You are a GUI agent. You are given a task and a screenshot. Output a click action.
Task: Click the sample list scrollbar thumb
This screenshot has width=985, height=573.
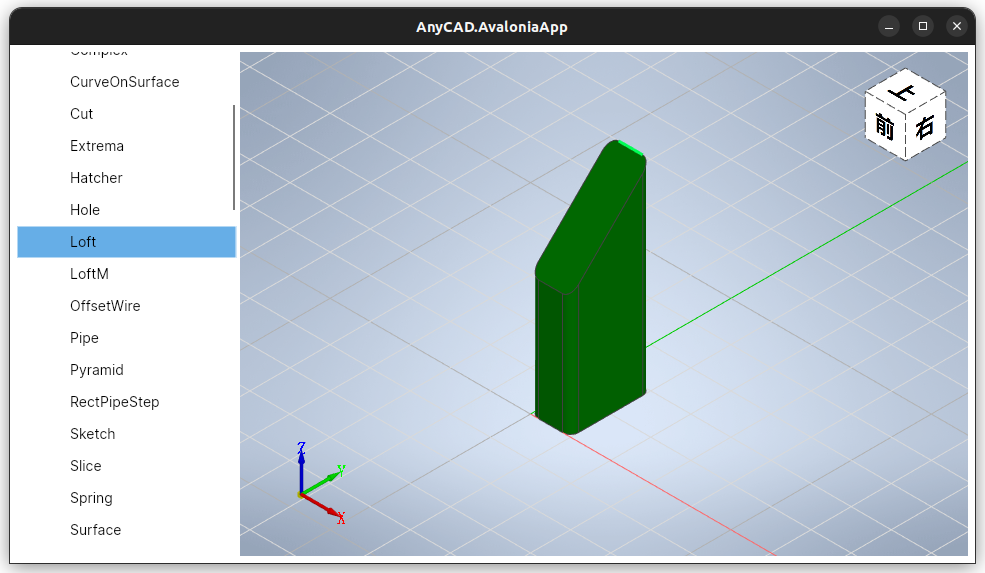[234, 157]
